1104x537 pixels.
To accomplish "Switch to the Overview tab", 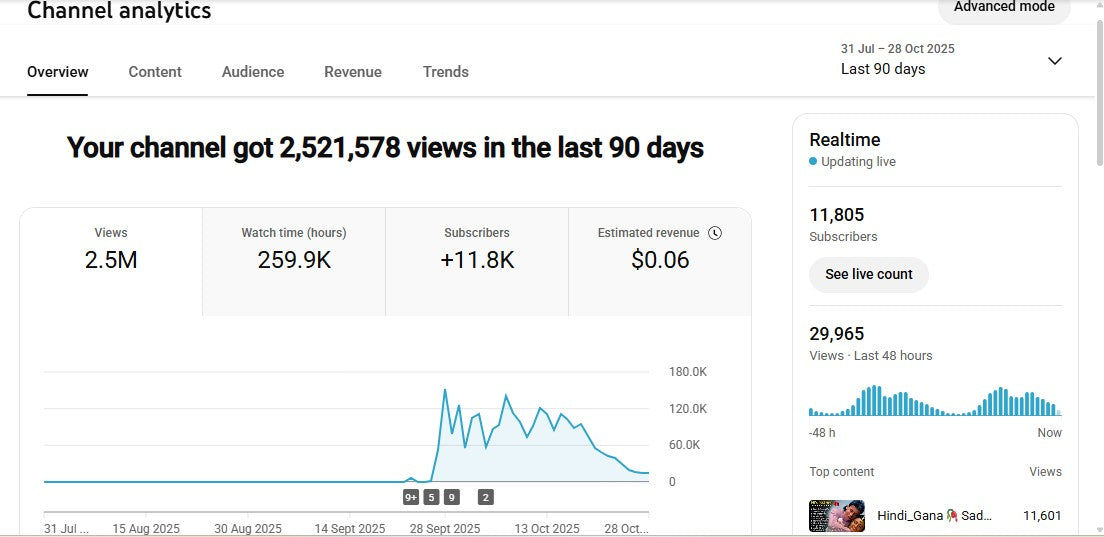I will [57, 72].
